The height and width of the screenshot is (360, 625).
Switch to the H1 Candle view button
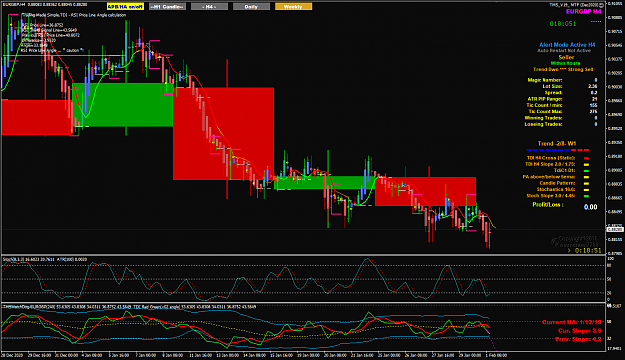click(167, 7)
